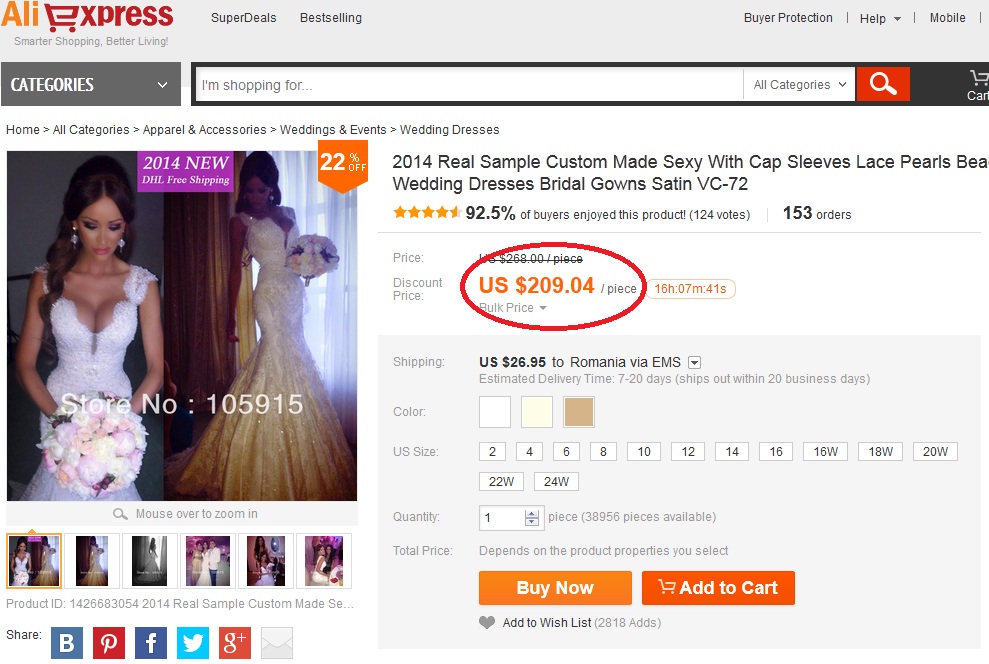
Task: Choose size 16W option
Action: click(x=825, y=452)
